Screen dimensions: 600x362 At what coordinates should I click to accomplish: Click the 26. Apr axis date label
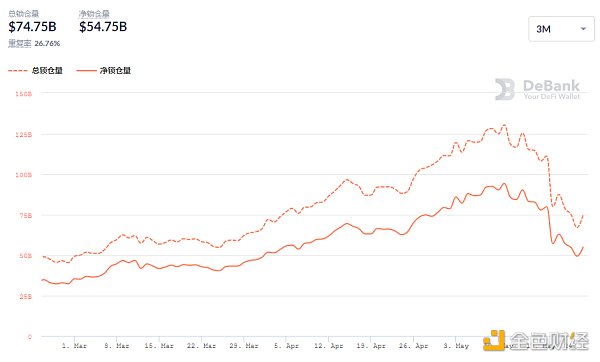pos(413,346)
